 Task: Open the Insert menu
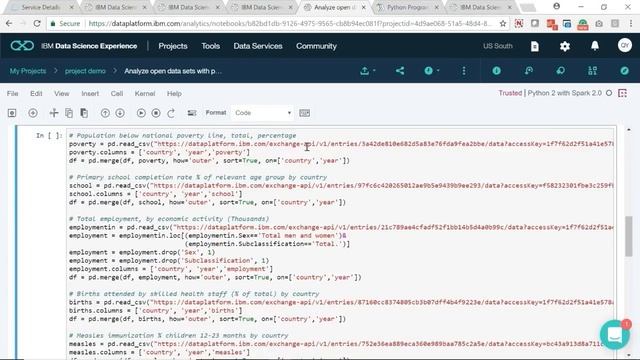coord(90,93)
